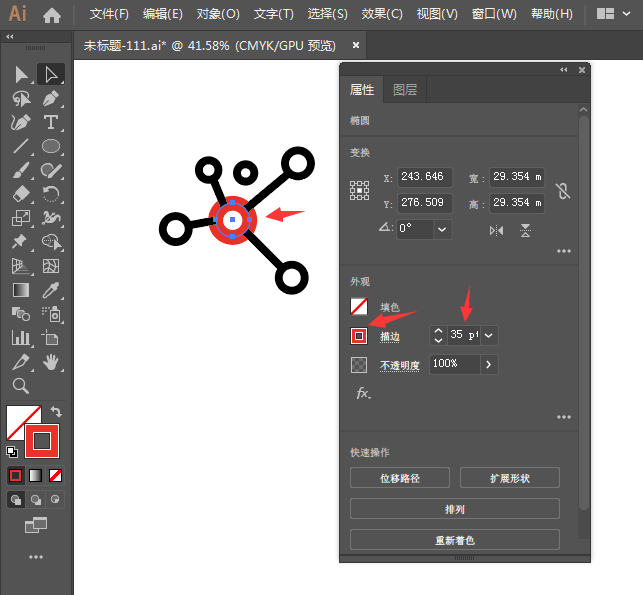Viewport: 643px width, 595px height.
Task: Select the Shape Builder tool
Action: click(51, 242)
